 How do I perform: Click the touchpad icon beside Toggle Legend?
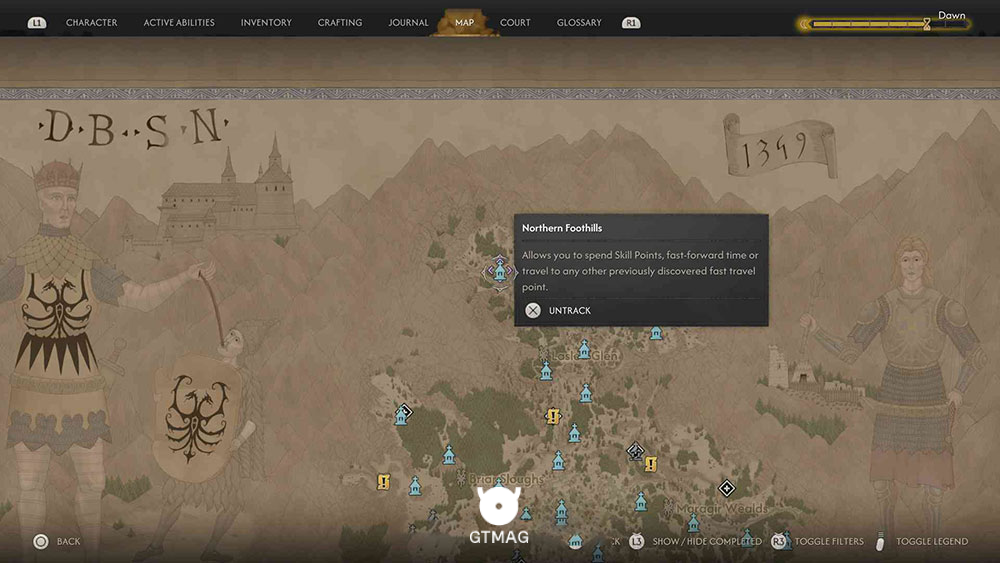pyautogui.click(x=881, y=541)
